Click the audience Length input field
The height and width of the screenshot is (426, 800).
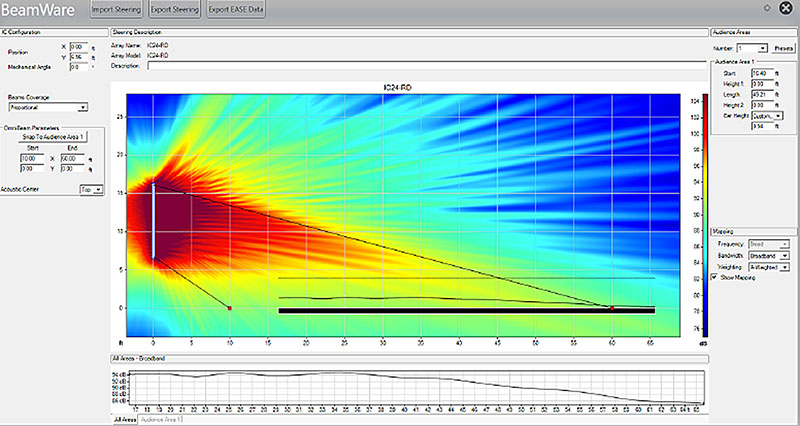(x=762, y=94)
